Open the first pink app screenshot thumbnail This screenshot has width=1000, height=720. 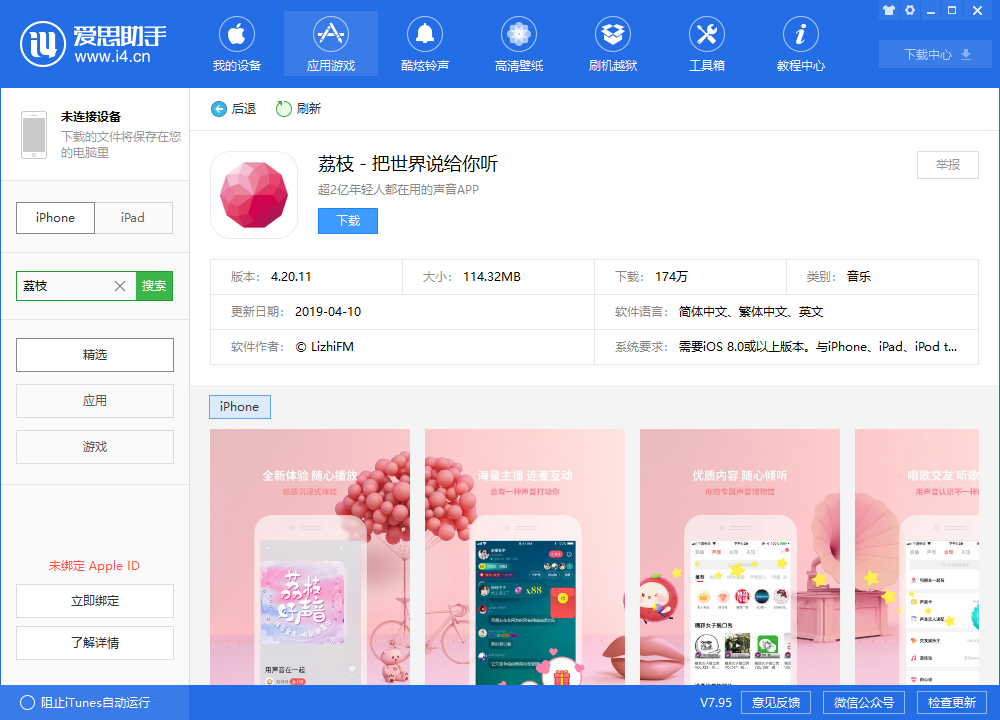click(310, 557)
